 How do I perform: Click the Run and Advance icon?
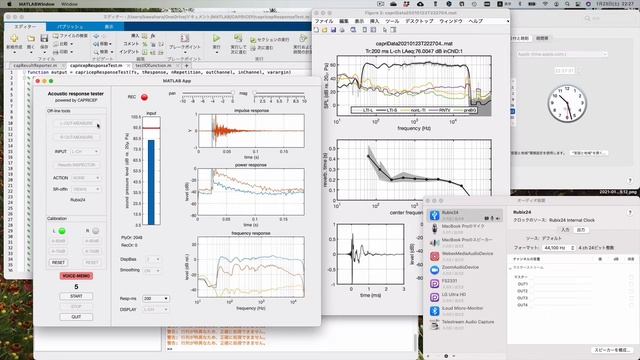238,38
